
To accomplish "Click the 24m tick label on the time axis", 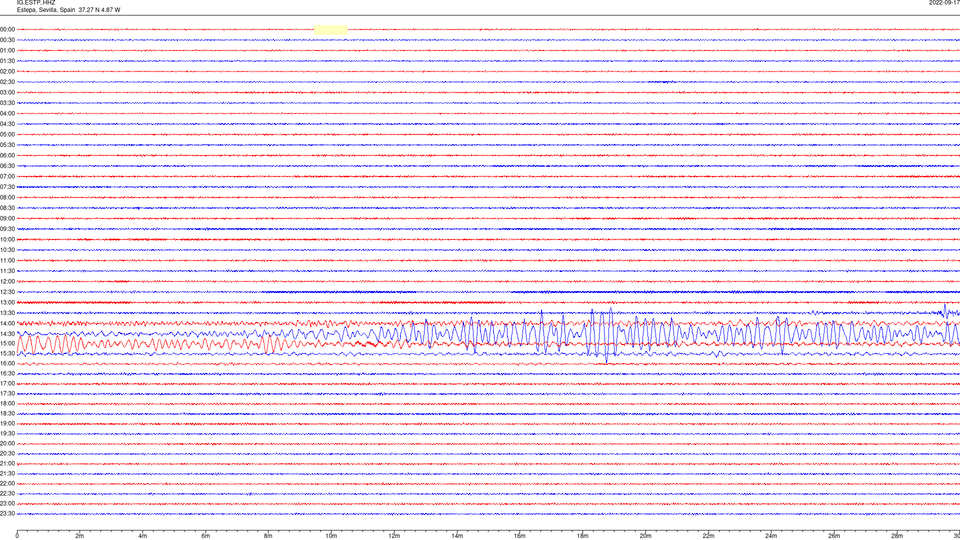I will (x=771, y=536).
